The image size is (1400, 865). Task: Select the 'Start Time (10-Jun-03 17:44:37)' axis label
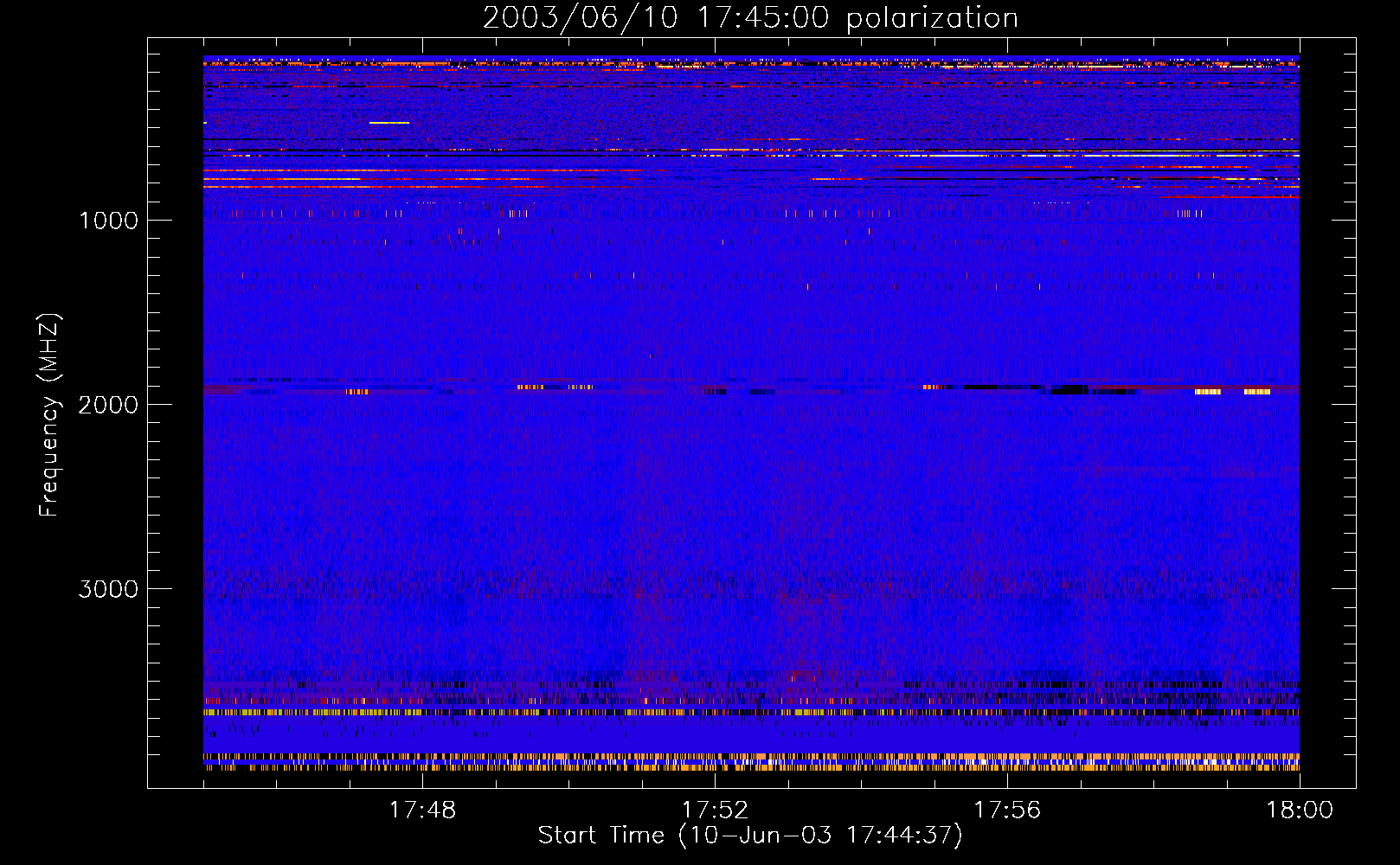pos(750,836)
